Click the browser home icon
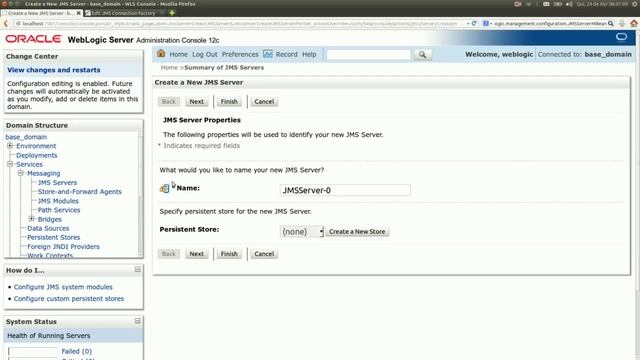Viewport: 640px width, 360px height. (633, 24)
